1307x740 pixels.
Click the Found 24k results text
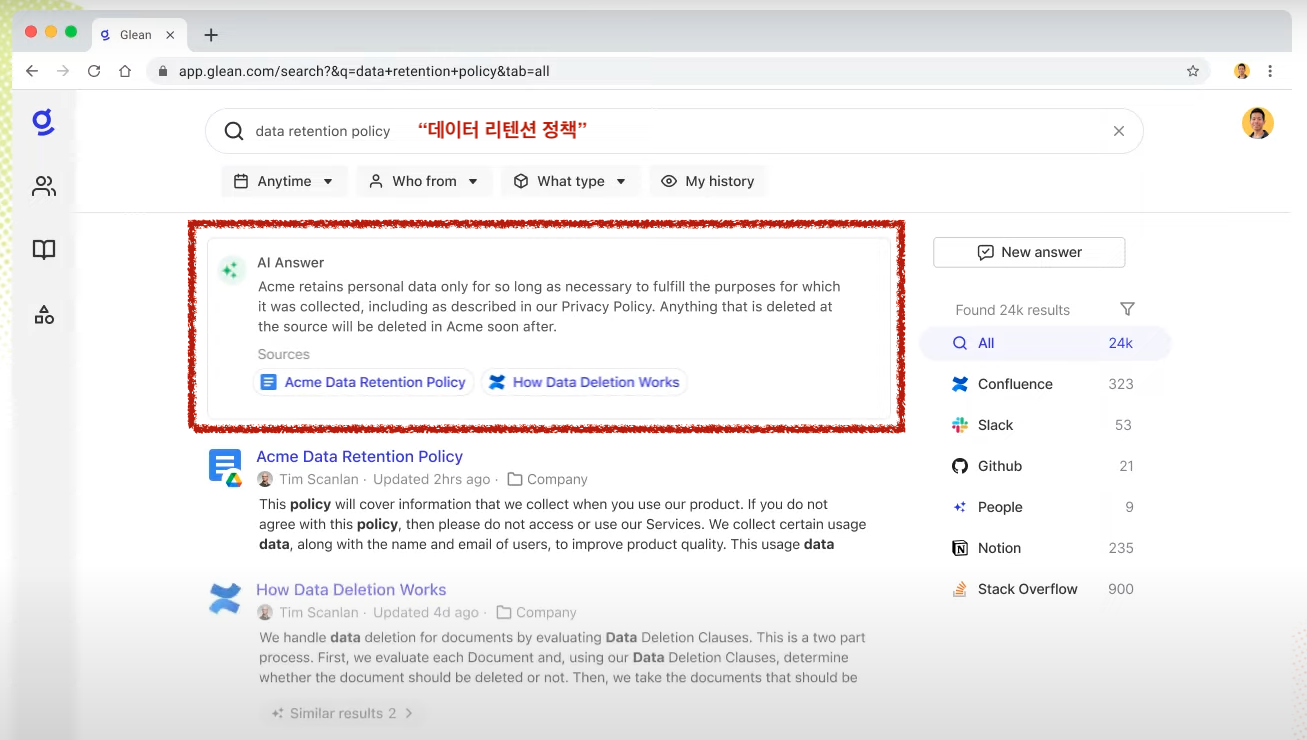[1012, 310]
